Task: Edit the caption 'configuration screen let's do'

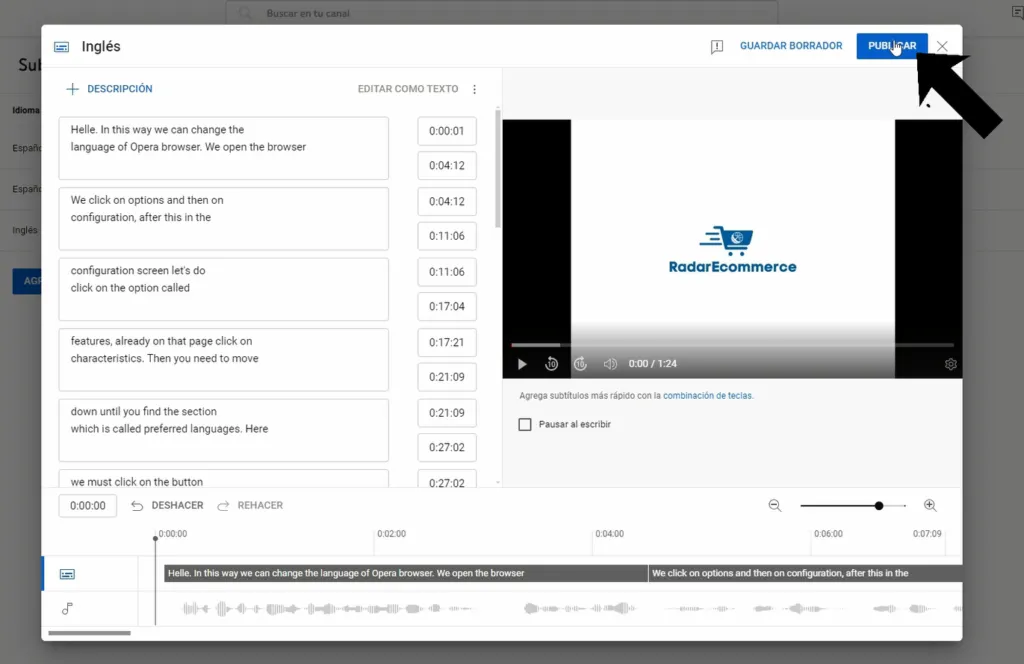Action: 223,289
